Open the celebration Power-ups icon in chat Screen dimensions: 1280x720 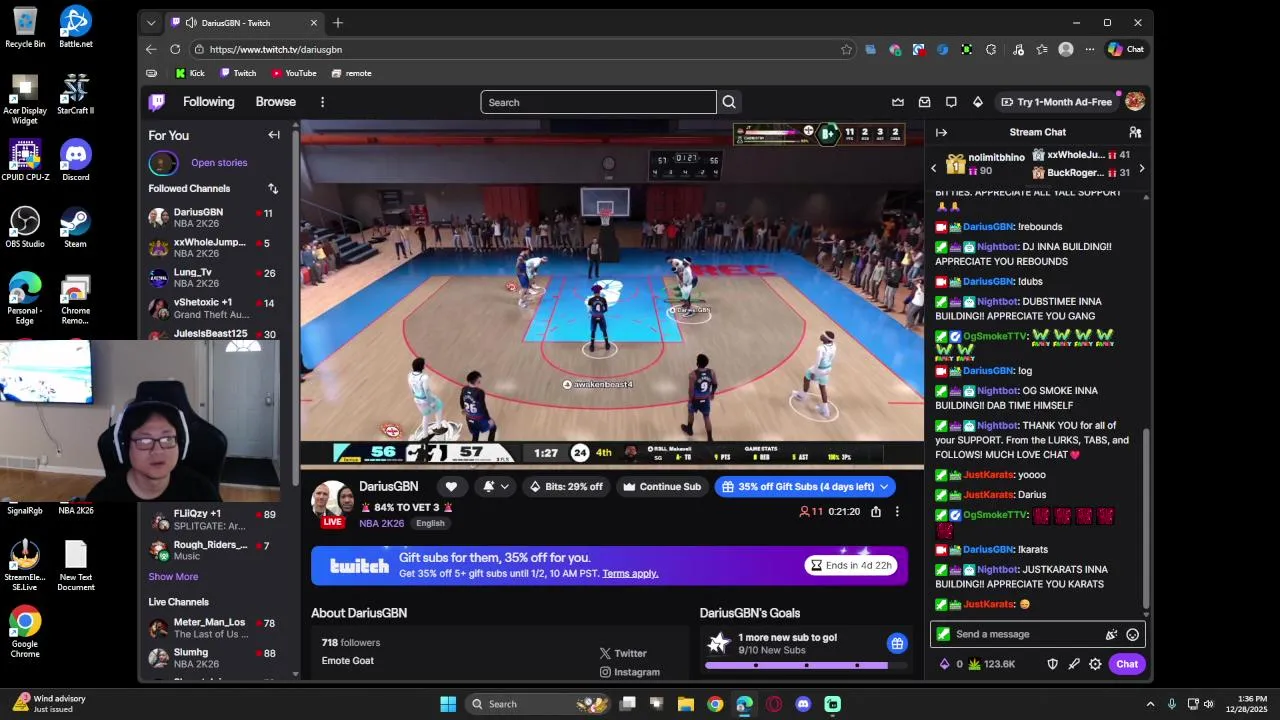click(1111, 634)
